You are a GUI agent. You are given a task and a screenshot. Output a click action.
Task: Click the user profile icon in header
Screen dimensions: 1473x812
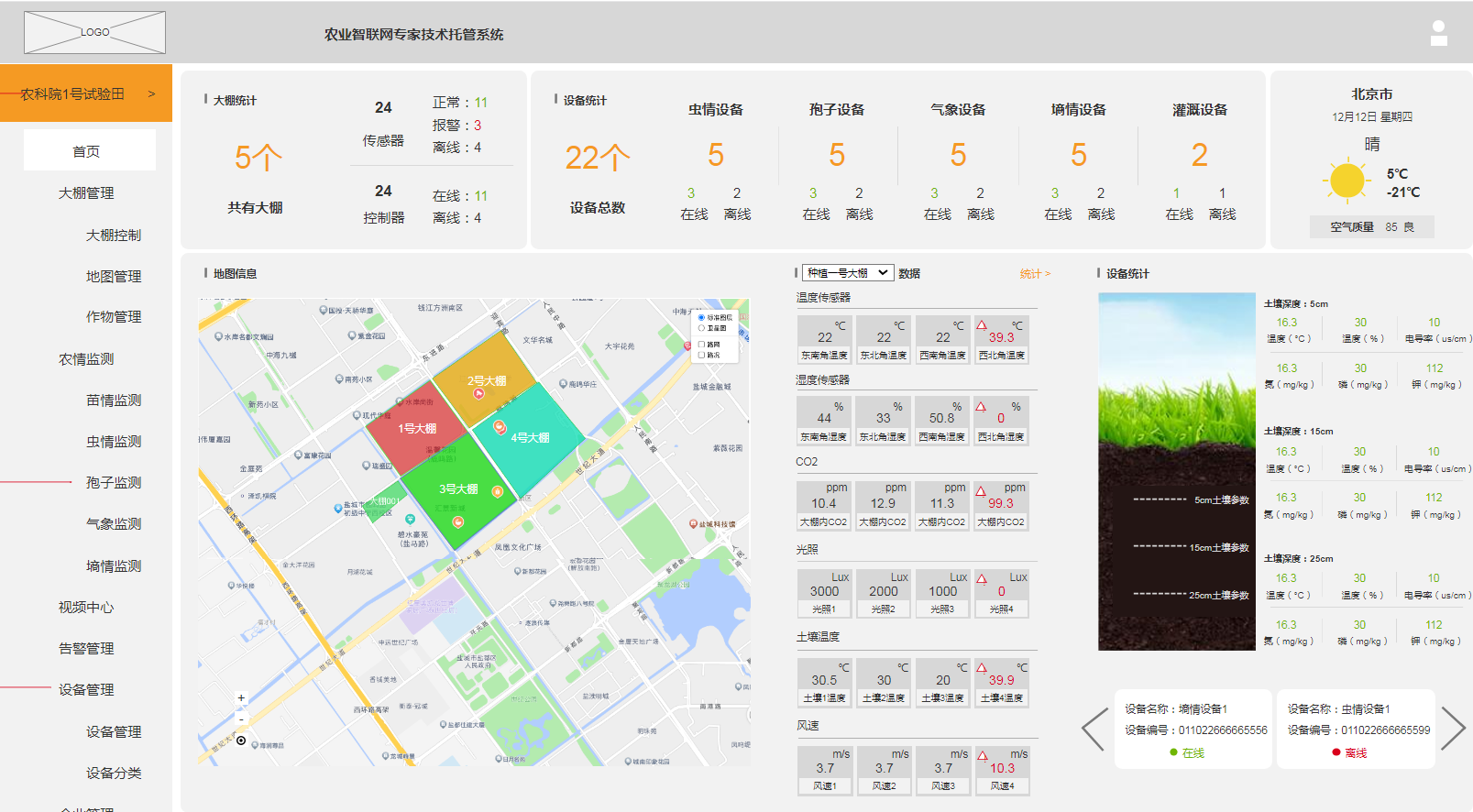point(1438,34)
